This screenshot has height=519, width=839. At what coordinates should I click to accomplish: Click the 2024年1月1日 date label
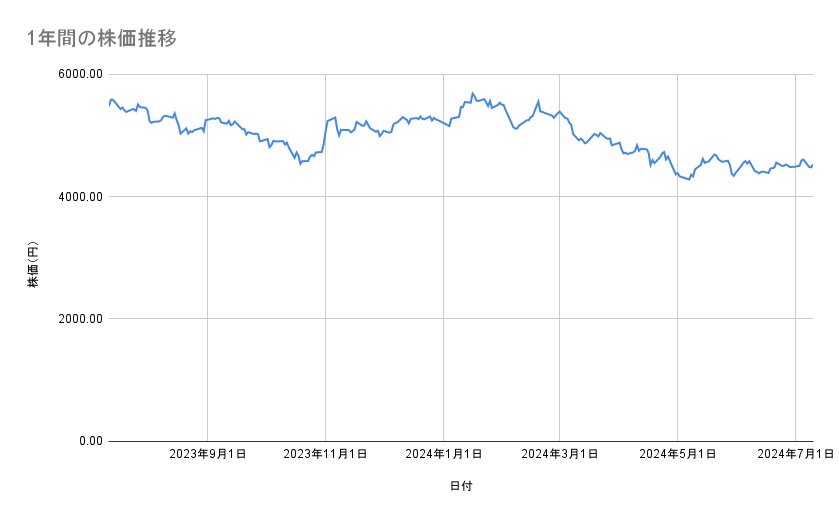(443, 455)
